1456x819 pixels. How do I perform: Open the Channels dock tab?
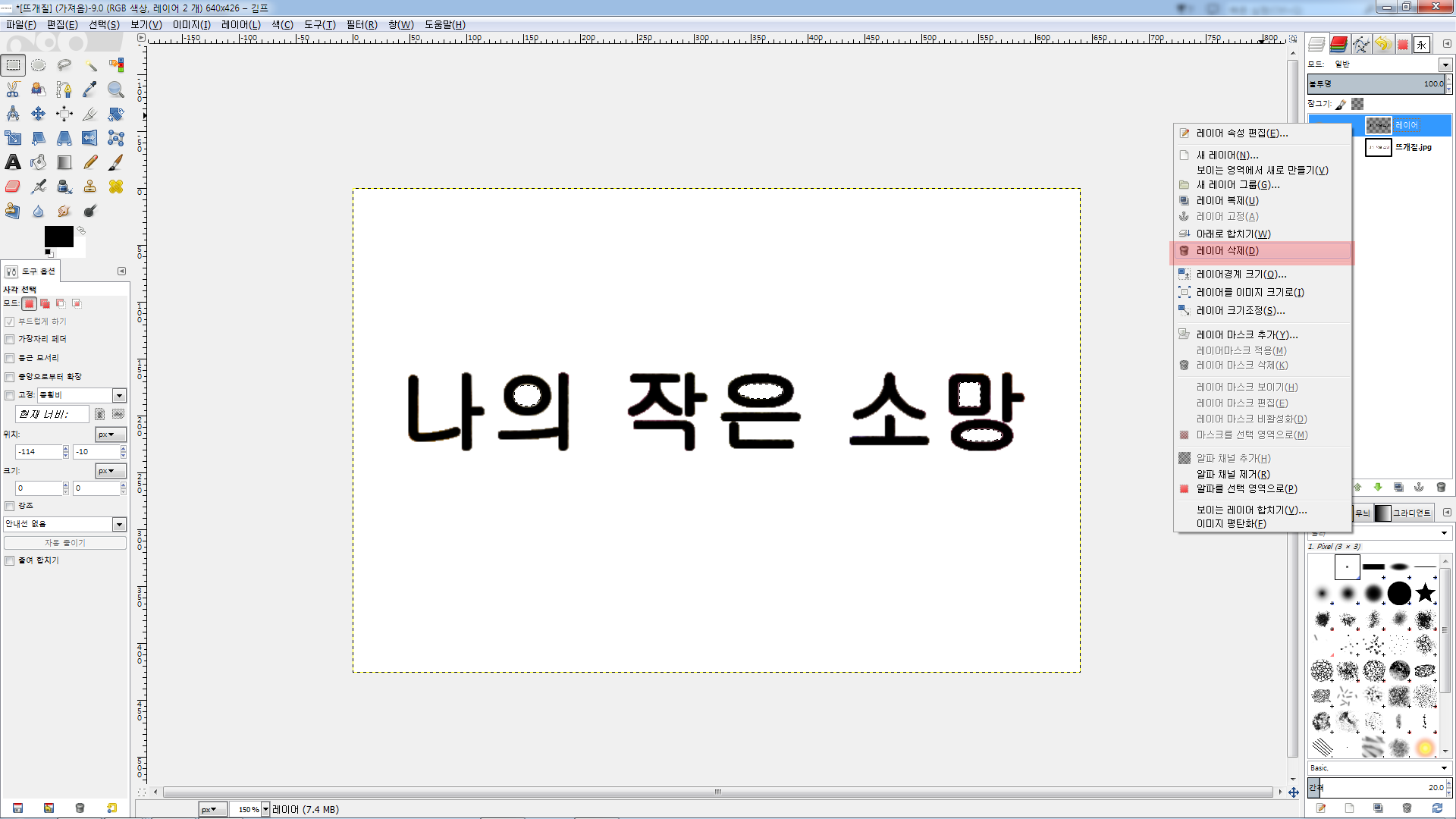1339,44
